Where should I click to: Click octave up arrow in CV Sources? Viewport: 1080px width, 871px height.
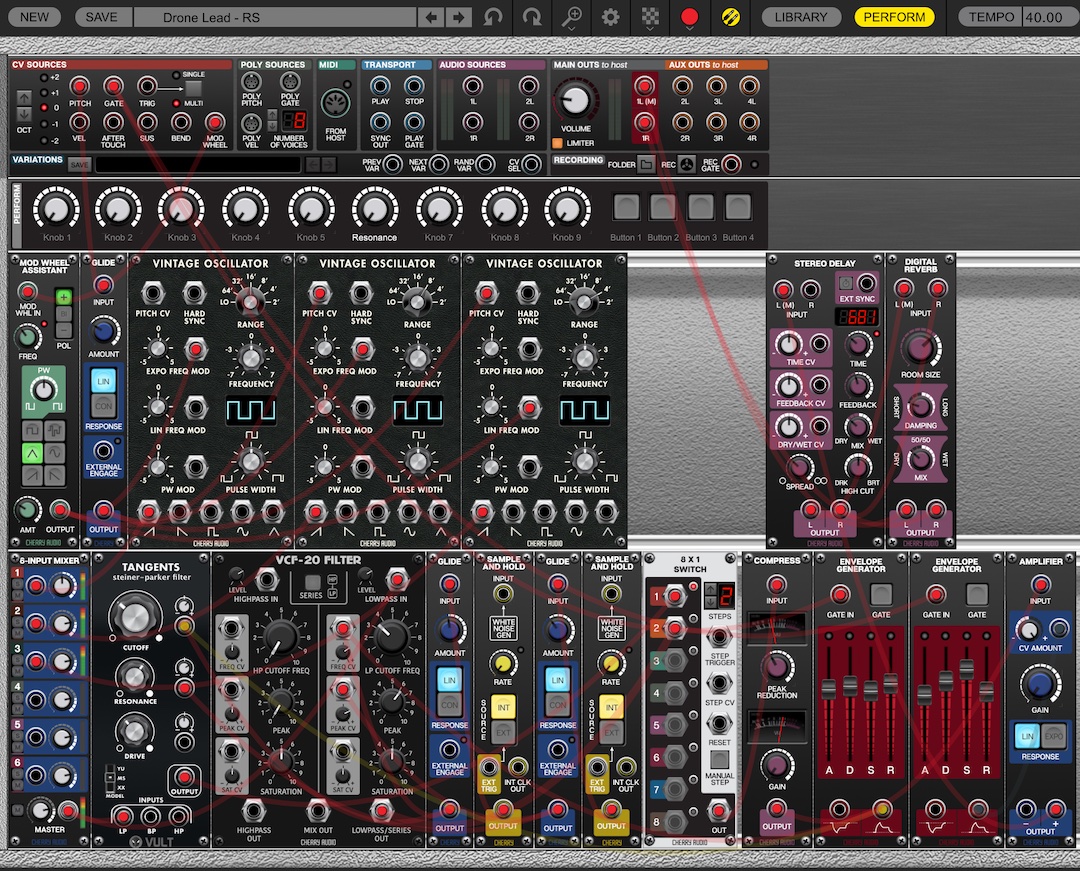pos(24,98)
